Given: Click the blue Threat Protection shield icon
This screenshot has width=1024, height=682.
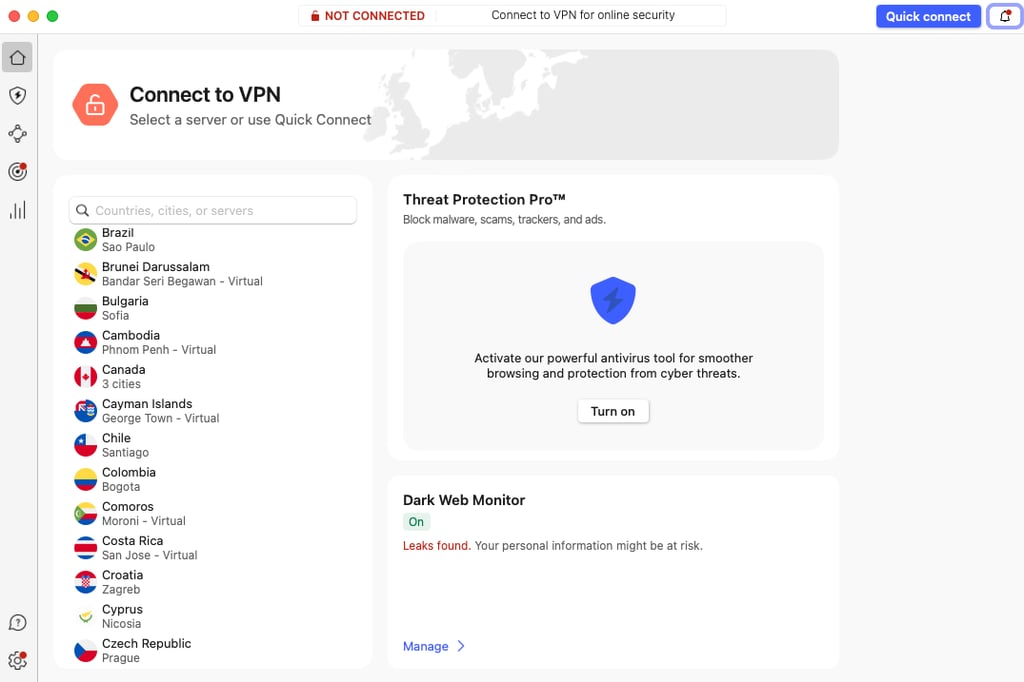Looking at the screenshot, I should pos(613,300).
